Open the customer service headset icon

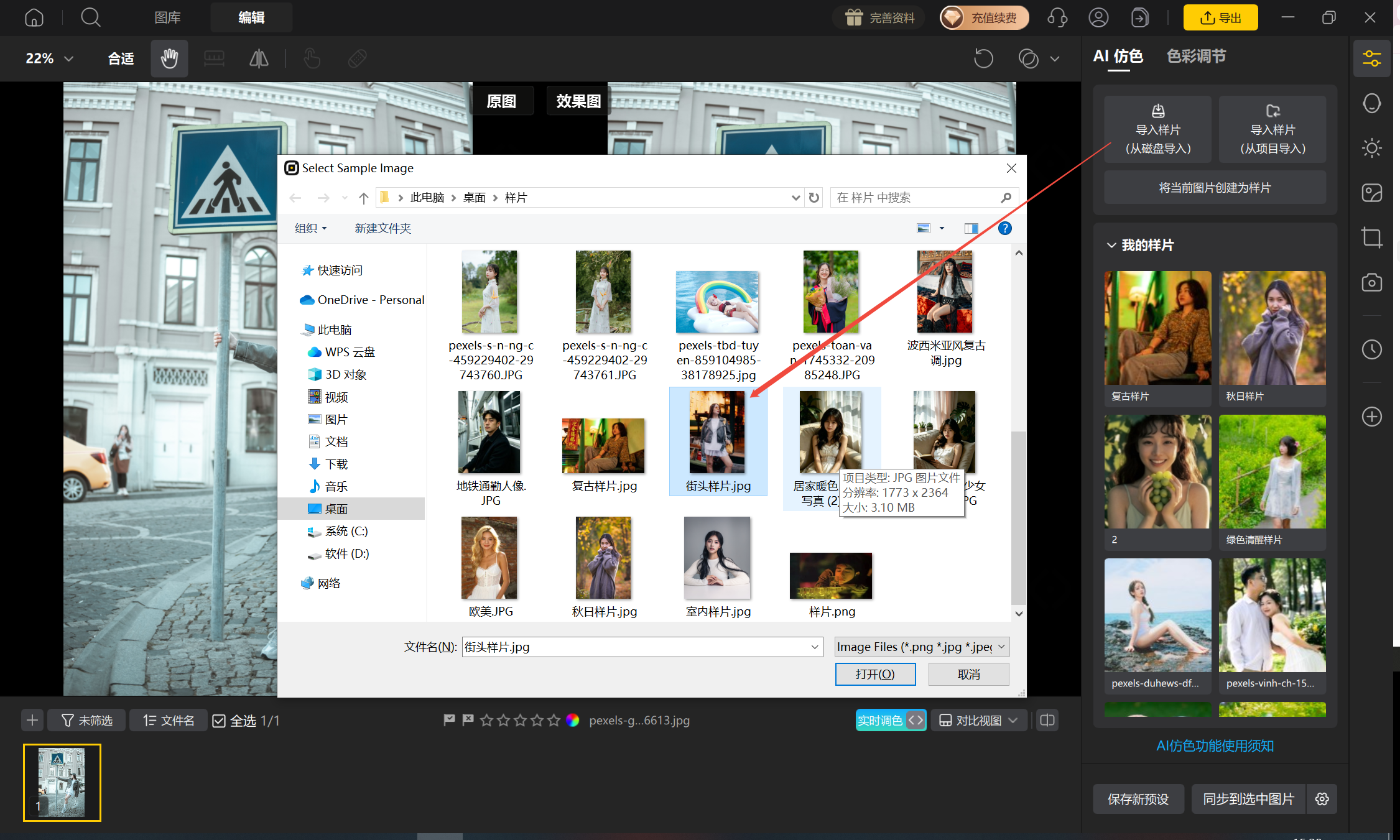(x=1057, y=17)
